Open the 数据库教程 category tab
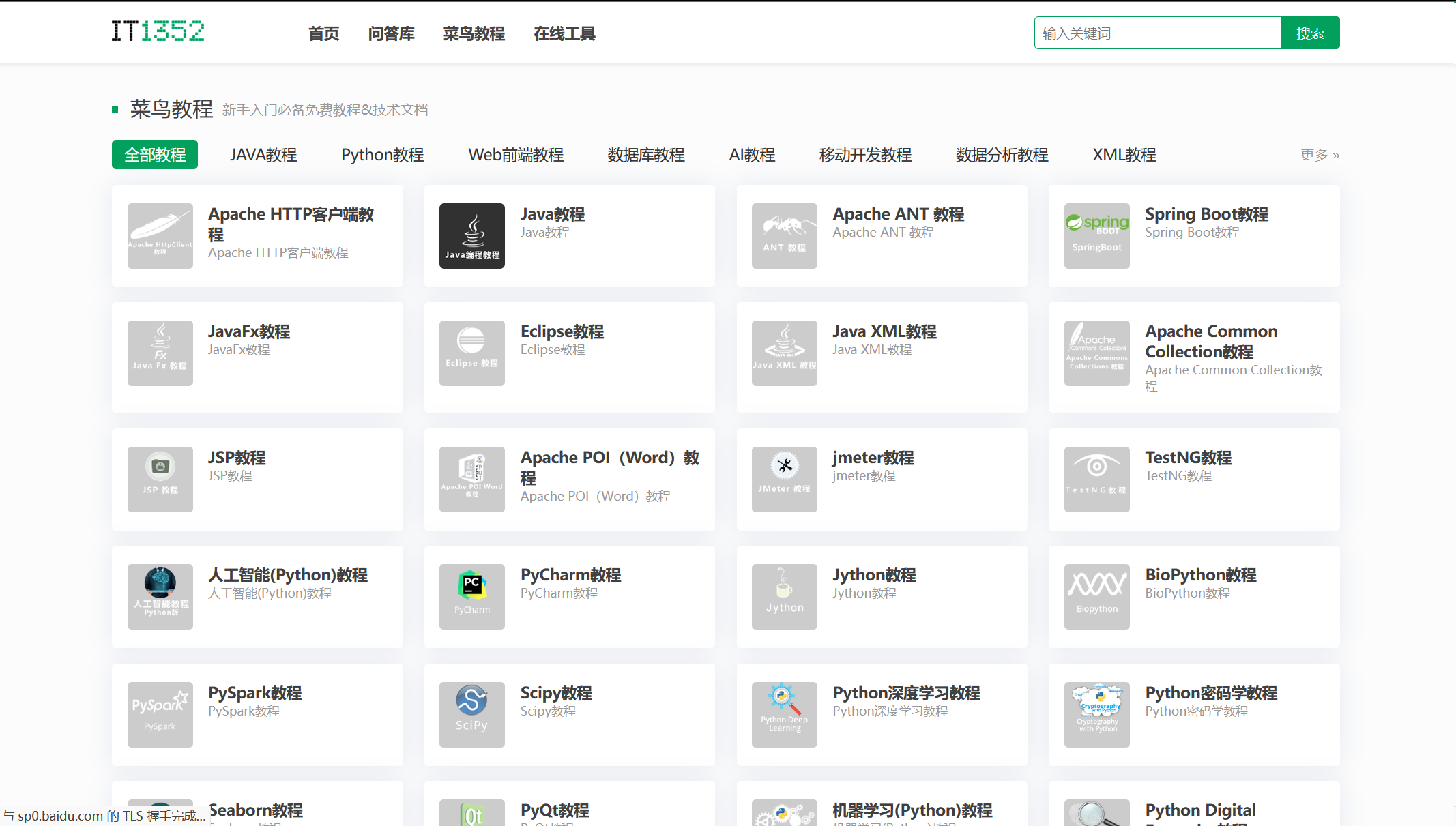 click(x=645, y=155)
